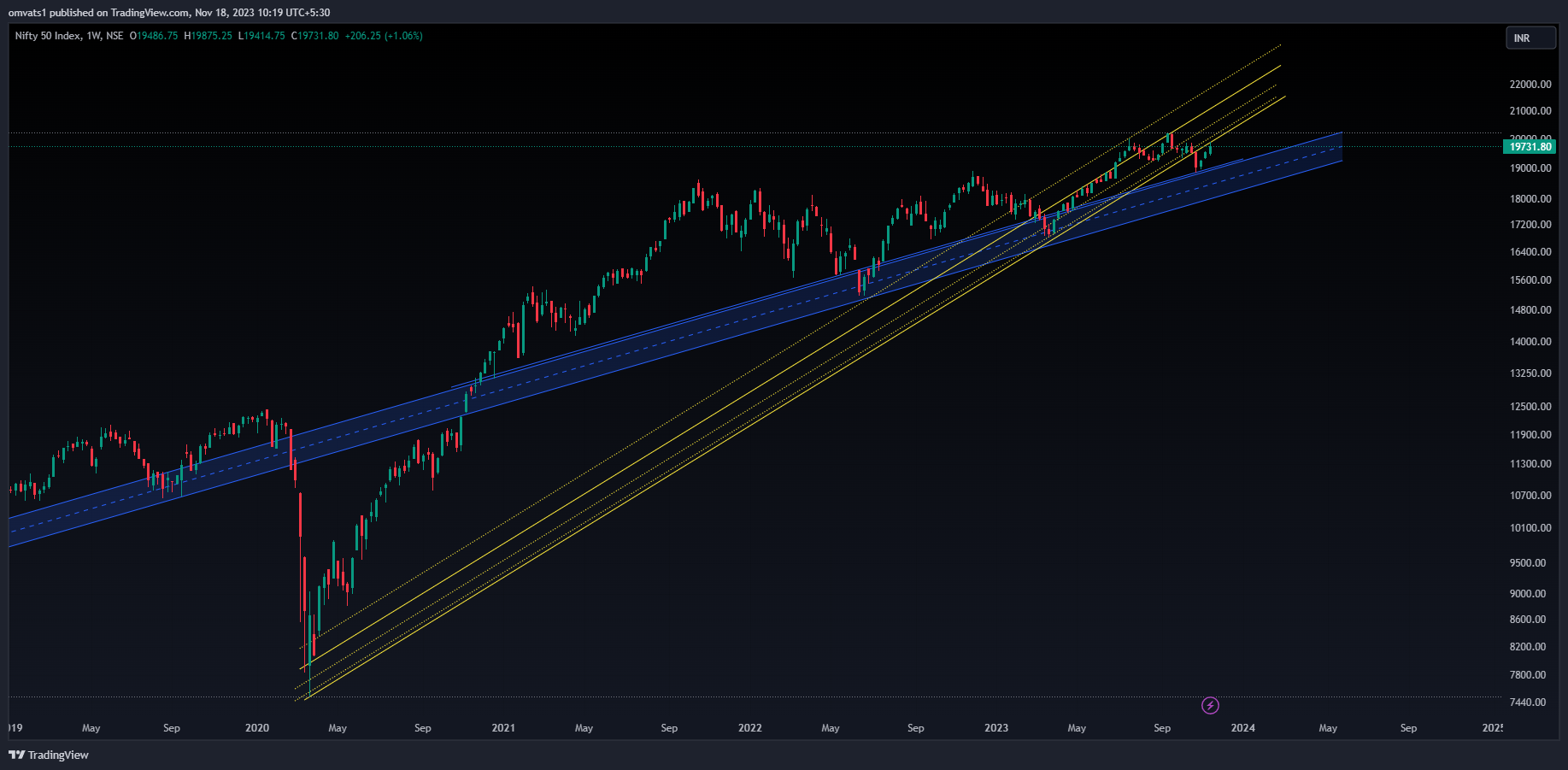Click the 10700.00 price axis label

point(1530,496)
